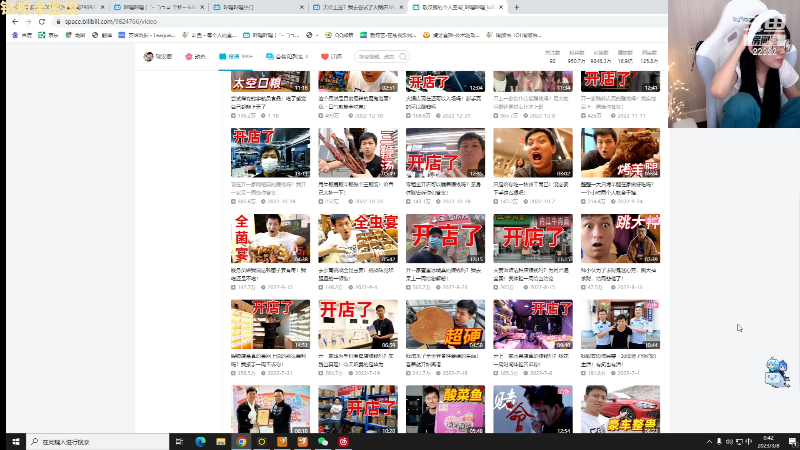Image resolution: width=800 pixels, height=450 pixels.
Task: Open NetEase Cloud Music from the taskbar
Action: (343, 442)
